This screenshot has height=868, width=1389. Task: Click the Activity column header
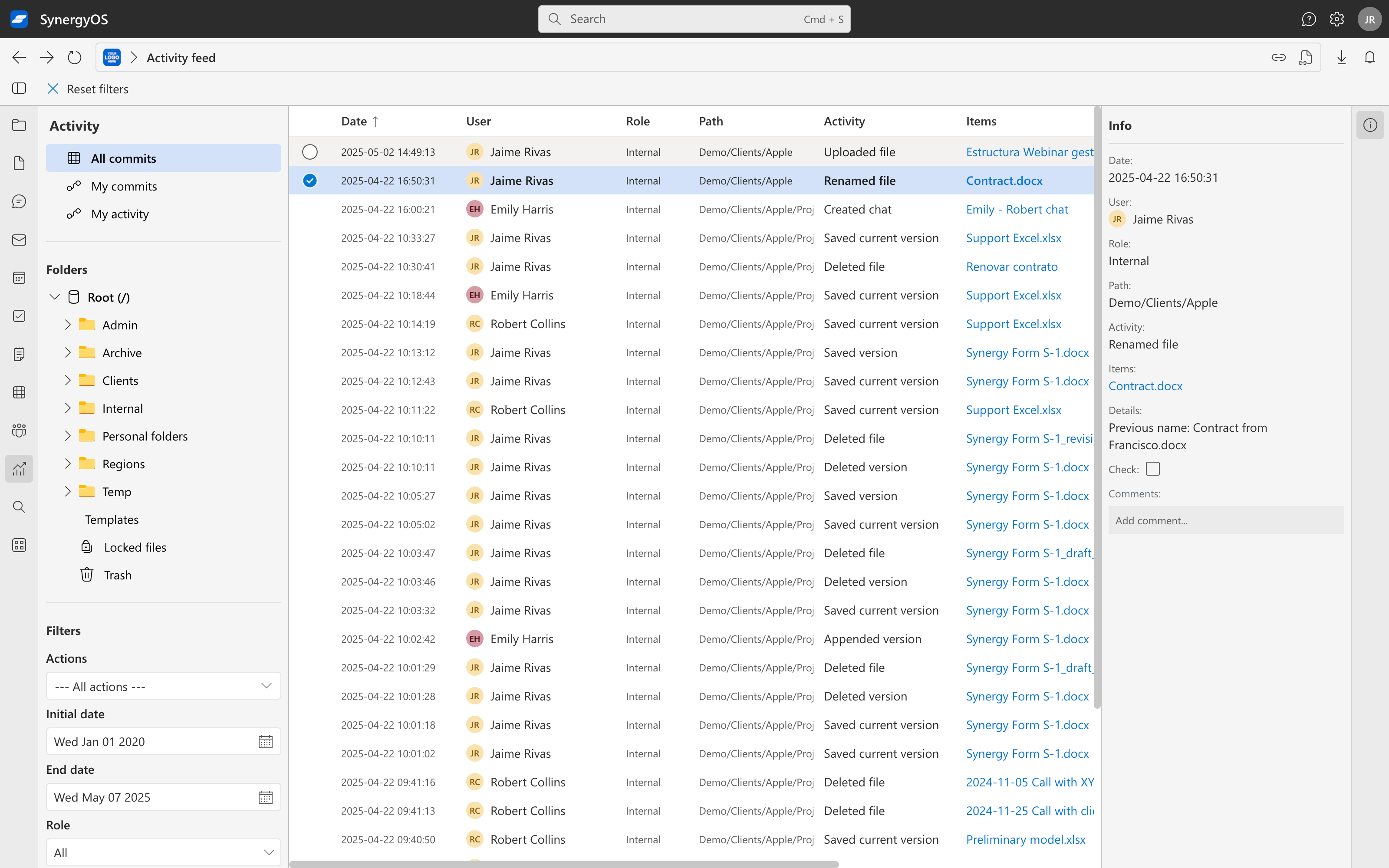click(x=844, y=121)
